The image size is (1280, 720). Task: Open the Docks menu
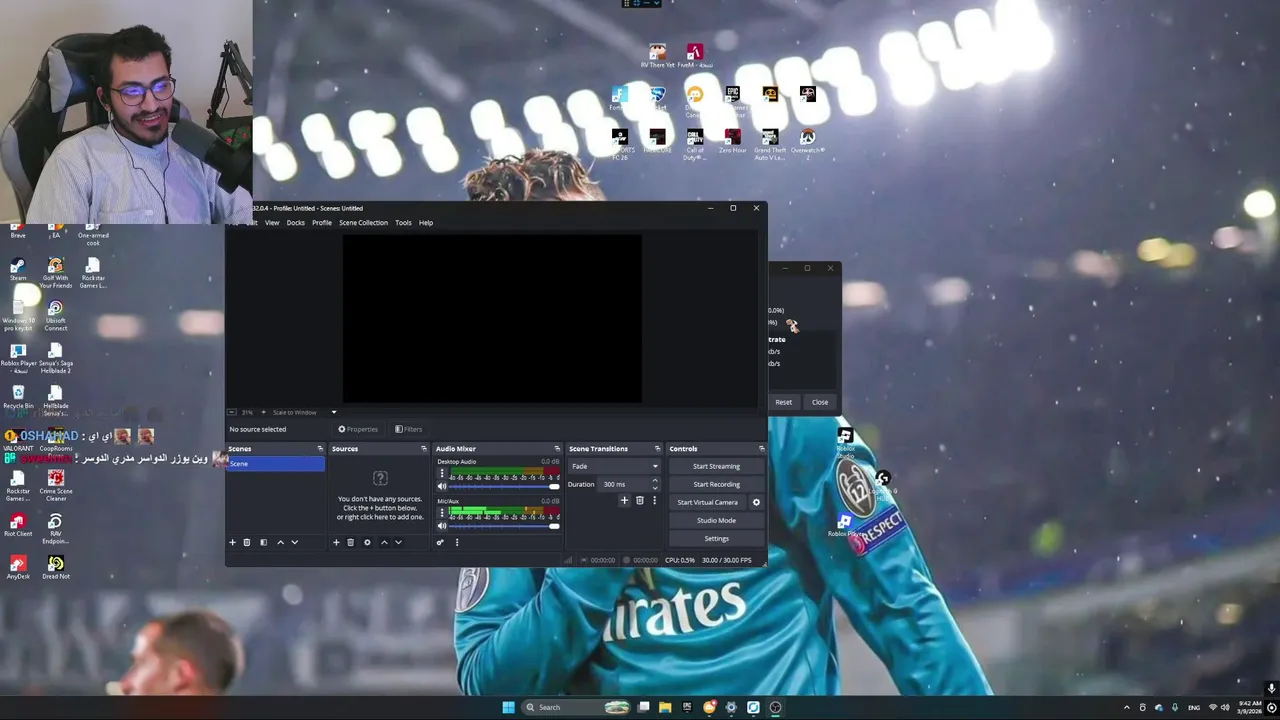(x=296, y=222)
